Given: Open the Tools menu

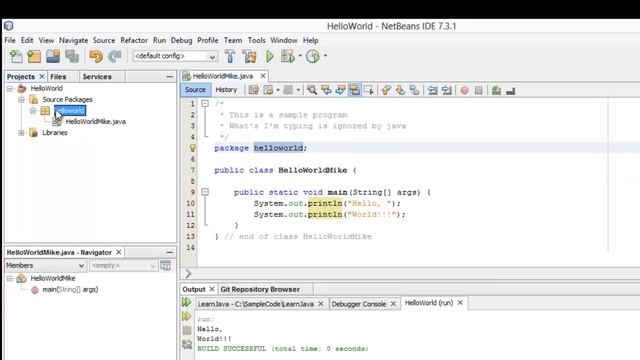Looking at the screenshot, I should 256,40.
